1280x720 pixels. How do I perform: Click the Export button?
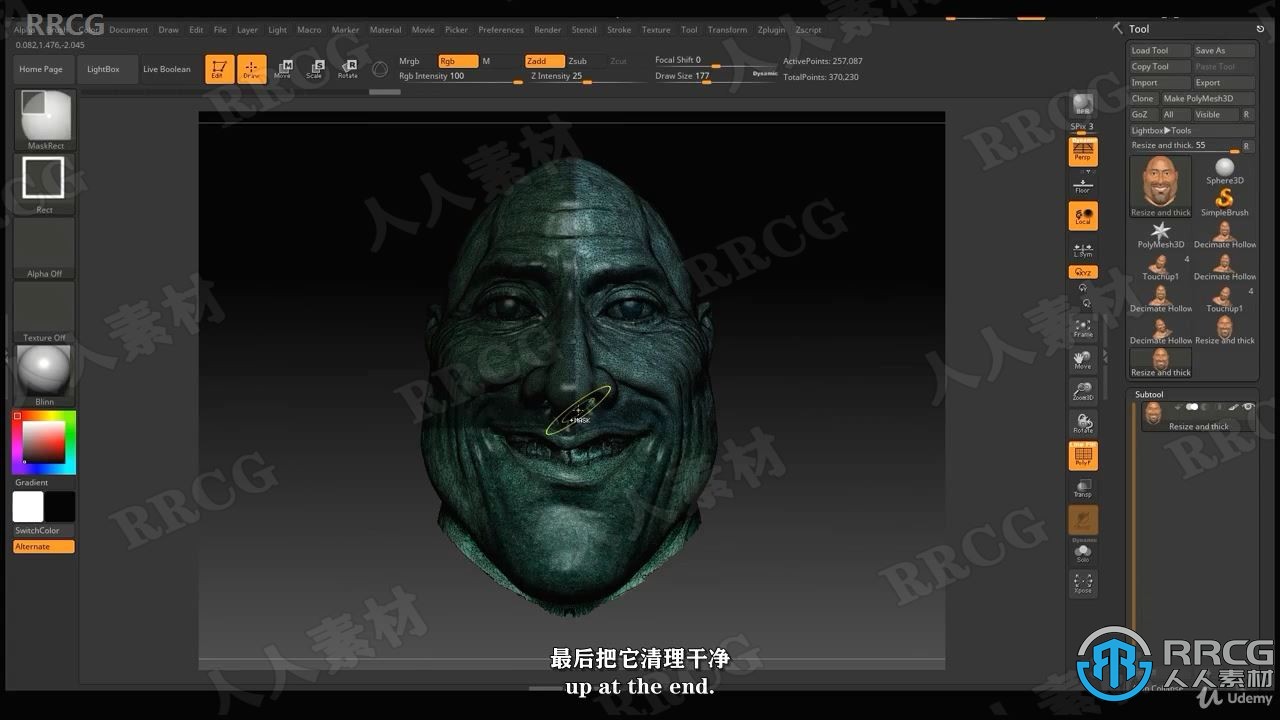click(1224, 82)
